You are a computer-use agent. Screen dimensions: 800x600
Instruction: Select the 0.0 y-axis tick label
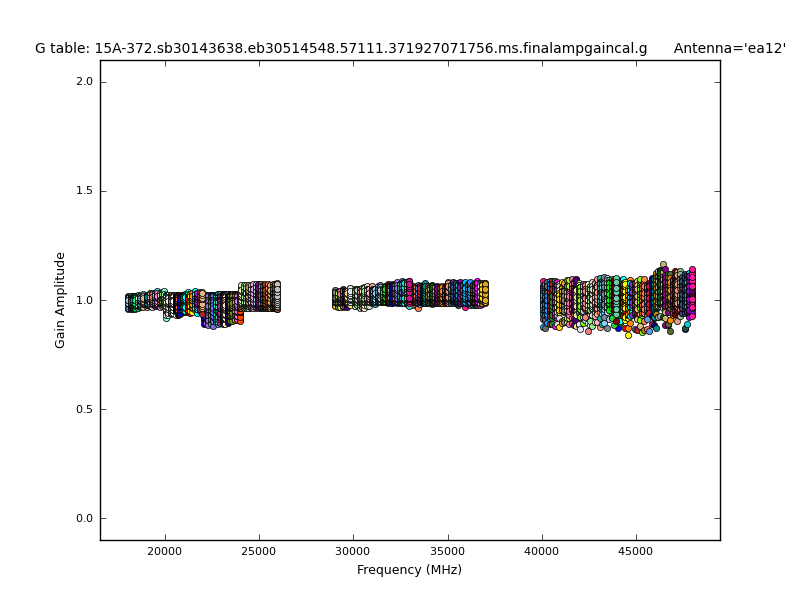[x=84, y=518]
